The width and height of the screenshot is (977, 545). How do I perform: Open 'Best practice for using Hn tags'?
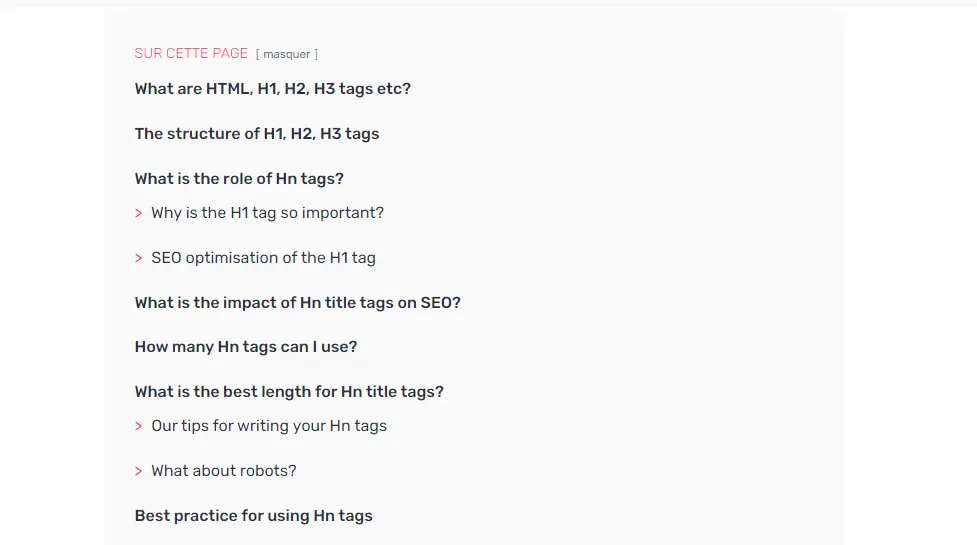(x=254, y=516)
